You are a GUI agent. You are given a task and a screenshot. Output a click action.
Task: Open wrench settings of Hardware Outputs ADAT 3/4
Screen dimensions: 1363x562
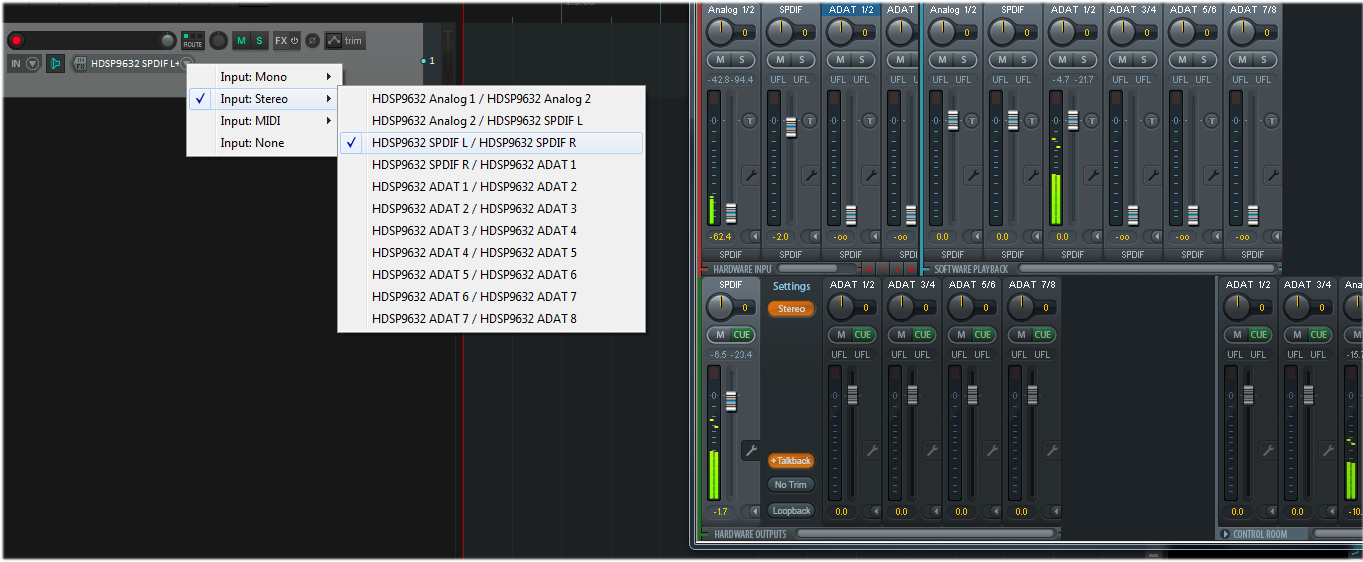click(x=931, y=451)
